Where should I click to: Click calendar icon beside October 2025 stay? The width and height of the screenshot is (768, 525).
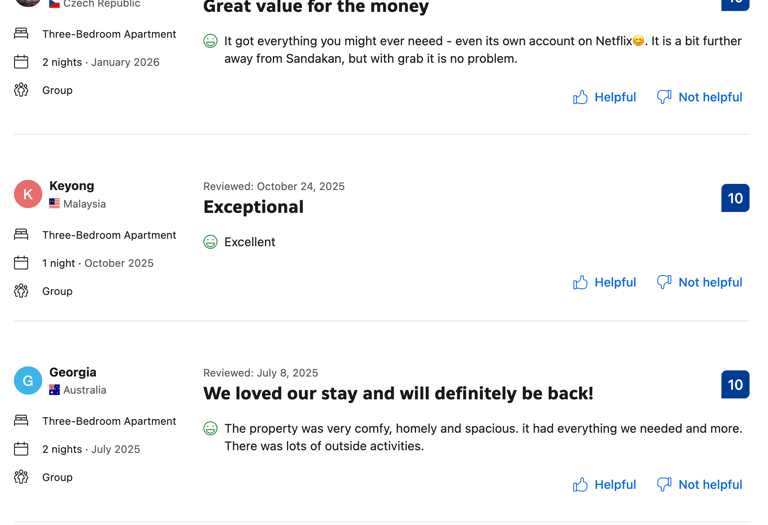click(21, 263)
